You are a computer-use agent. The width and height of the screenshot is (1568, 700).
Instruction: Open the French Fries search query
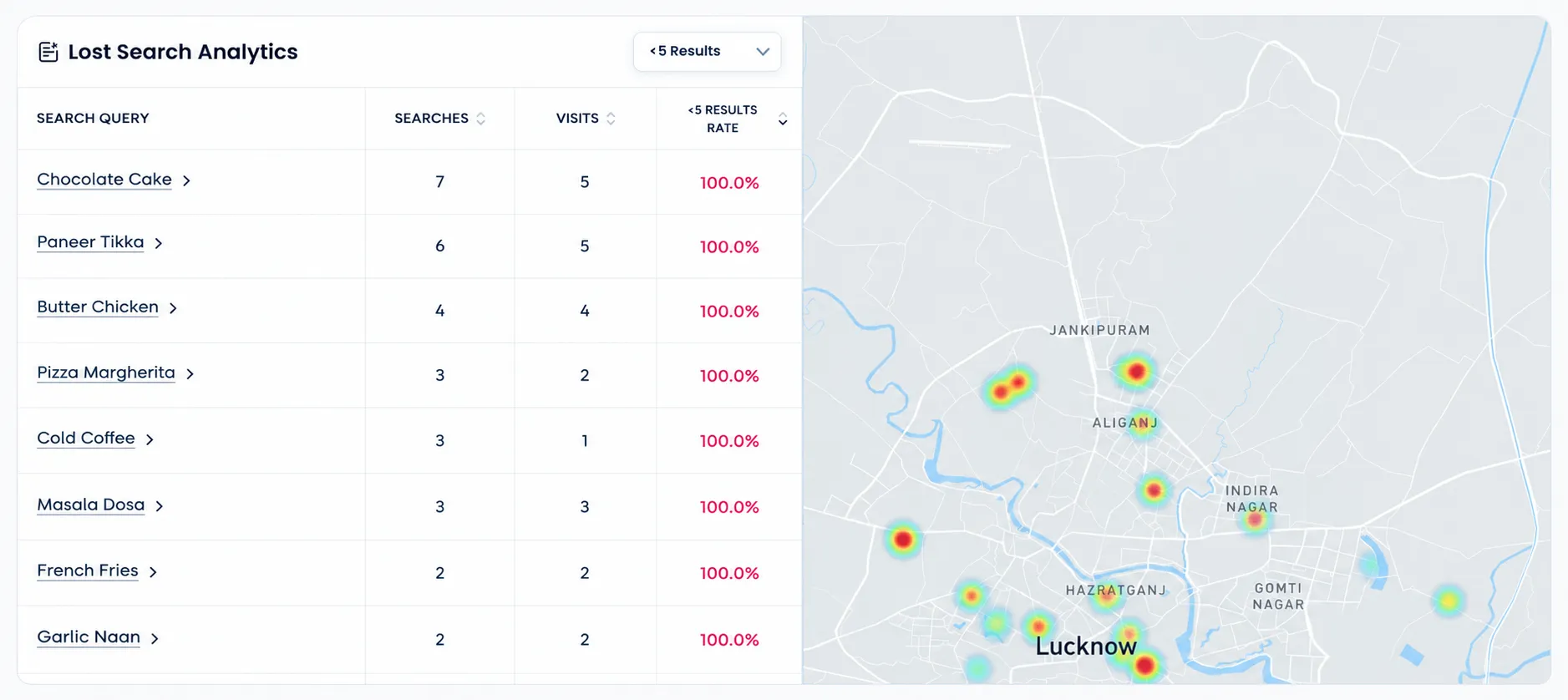coord(88,571)
